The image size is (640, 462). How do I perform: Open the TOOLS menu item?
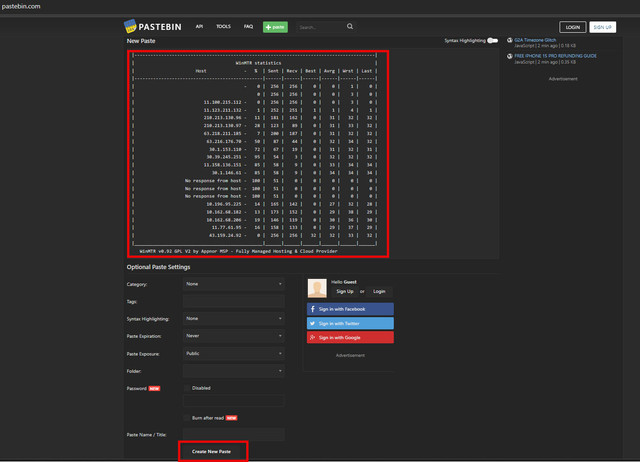(223, 27)
